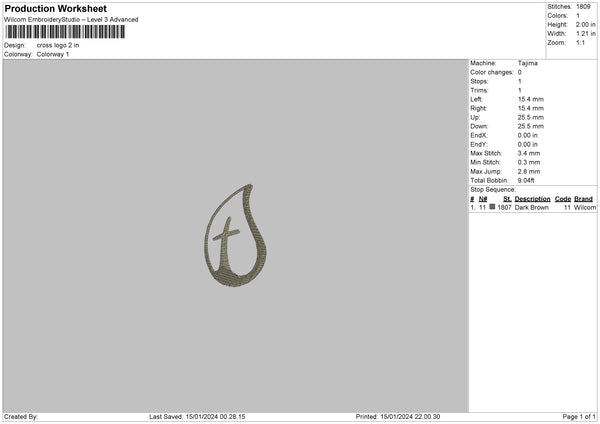Click the Wilcom EmbroideryStudio Level 3 Advanced text
The width and height of the screenshot is (600, 424).
coord(71,20)
